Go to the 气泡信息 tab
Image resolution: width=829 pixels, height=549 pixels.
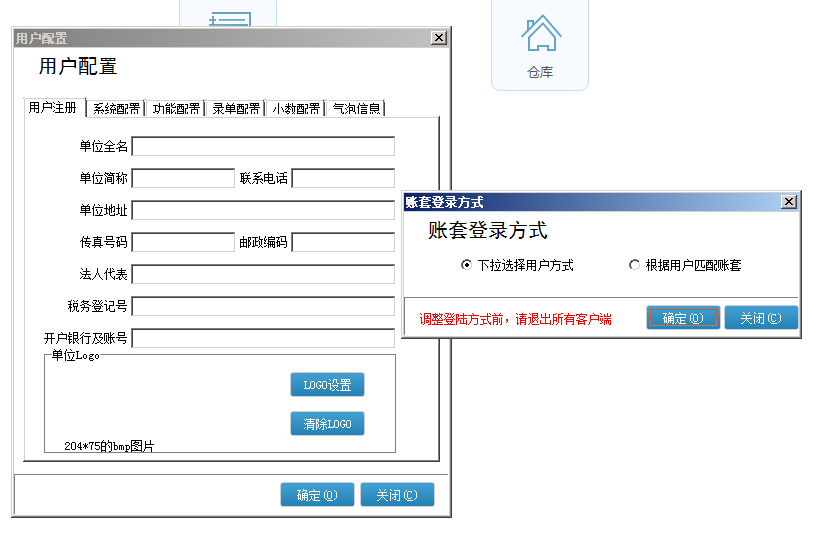click(x=357, y=109)
